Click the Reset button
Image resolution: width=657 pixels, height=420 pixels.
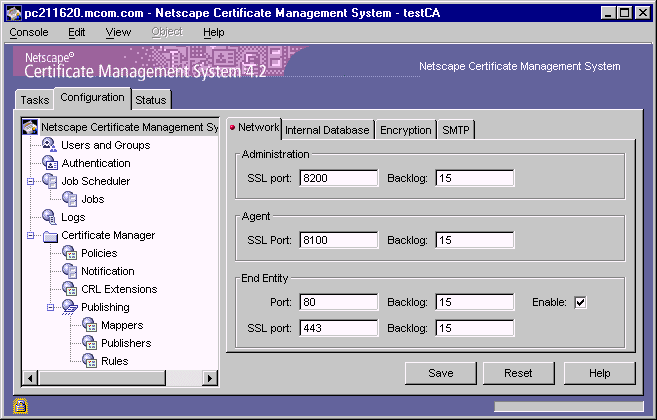(x=518, y=373)
